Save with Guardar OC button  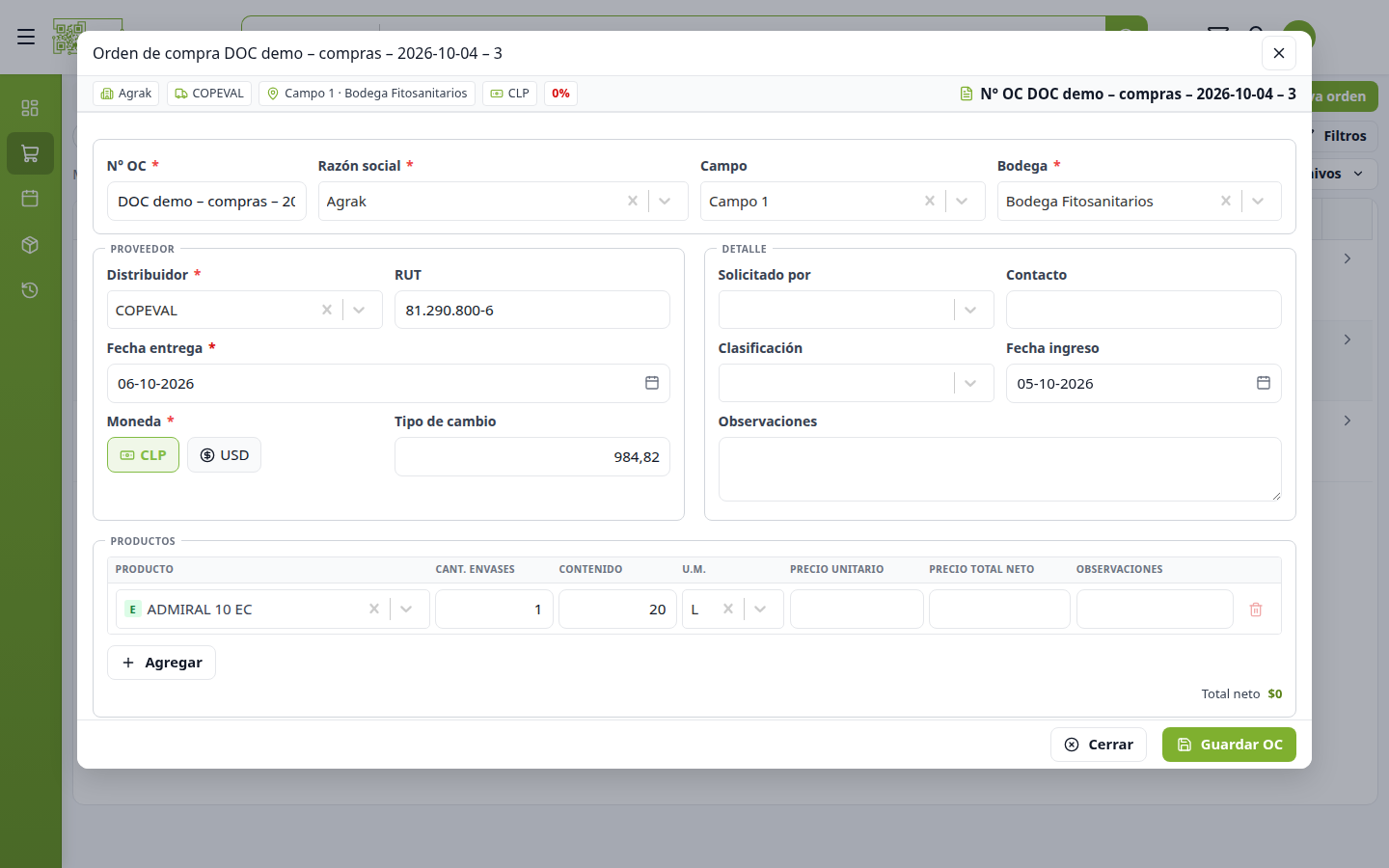pos(1229,745)
